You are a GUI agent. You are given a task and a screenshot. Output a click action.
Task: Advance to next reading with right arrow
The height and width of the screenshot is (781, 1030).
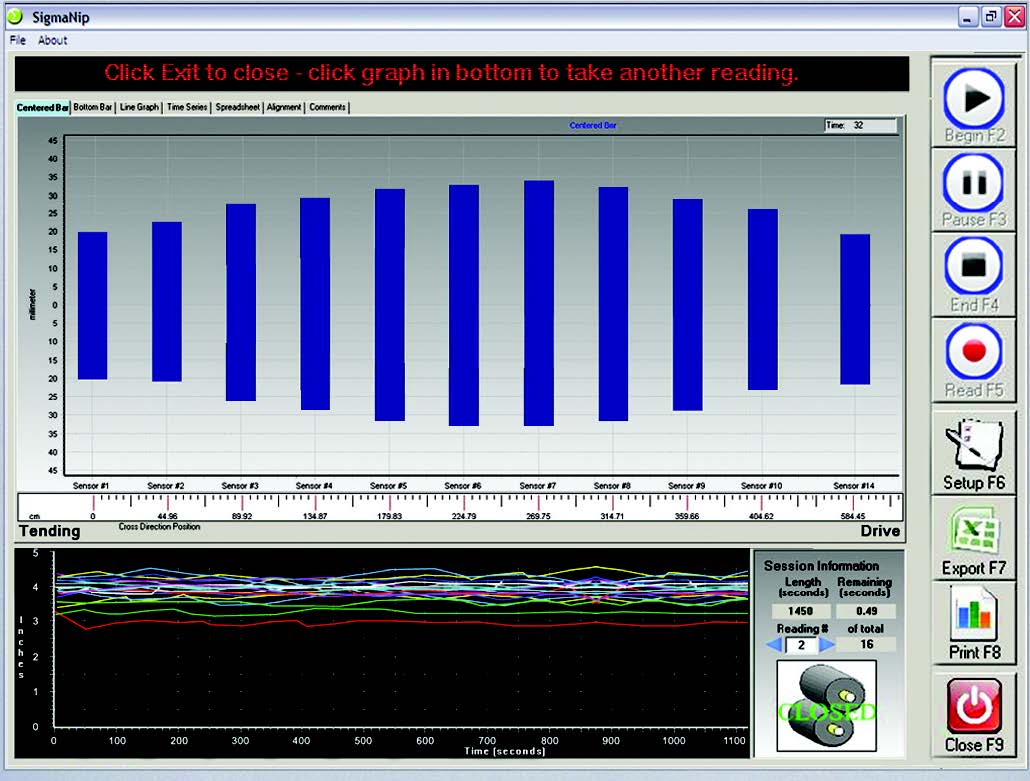tap(827, 645)
